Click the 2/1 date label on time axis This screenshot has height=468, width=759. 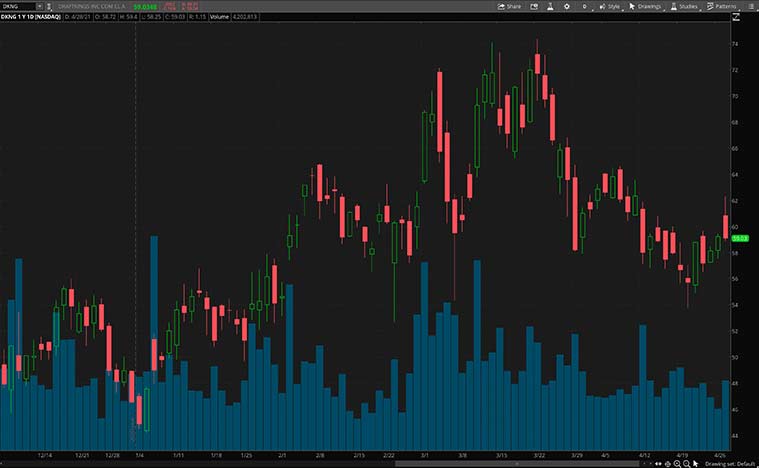click(282, 455)
